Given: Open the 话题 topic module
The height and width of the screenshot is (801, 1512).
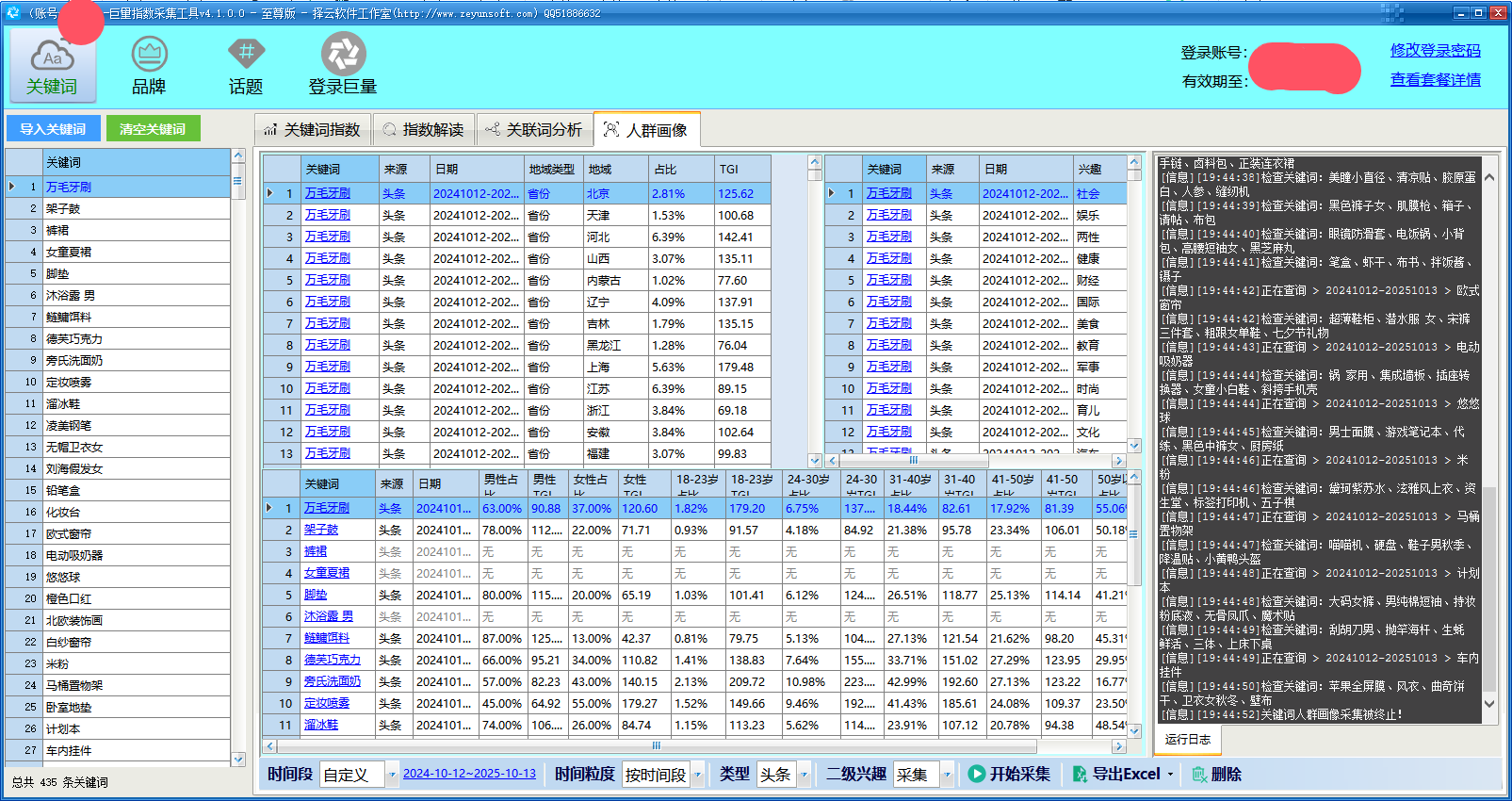Looking at the screenshot, I should (x=246, y=65).
